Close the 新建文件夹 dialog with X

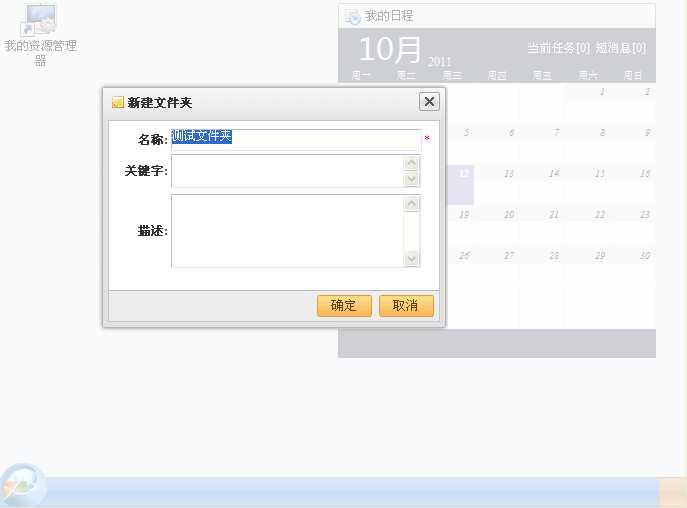coord(429,102)
